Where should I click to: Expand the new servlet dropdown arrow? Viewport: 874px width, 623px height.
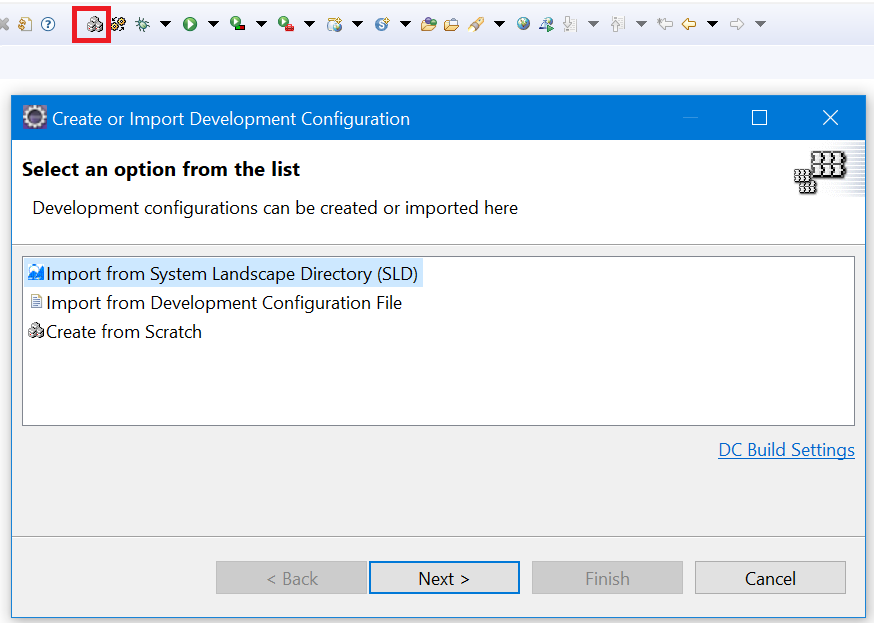point(406,24)
